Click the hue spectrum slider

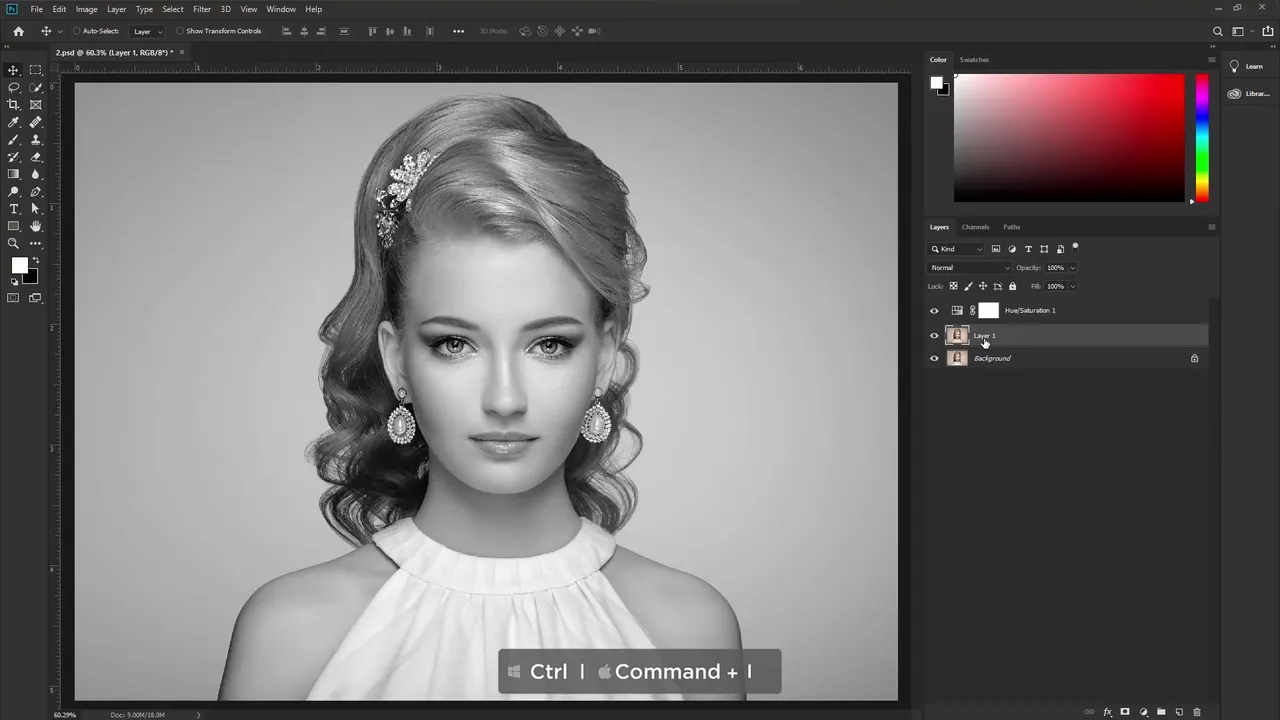(1202, 138)
